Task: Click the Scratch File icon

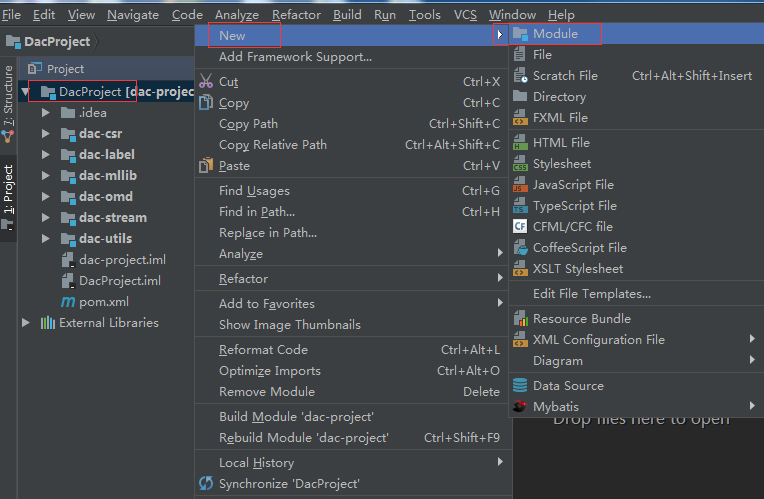Action: [520, 76]
